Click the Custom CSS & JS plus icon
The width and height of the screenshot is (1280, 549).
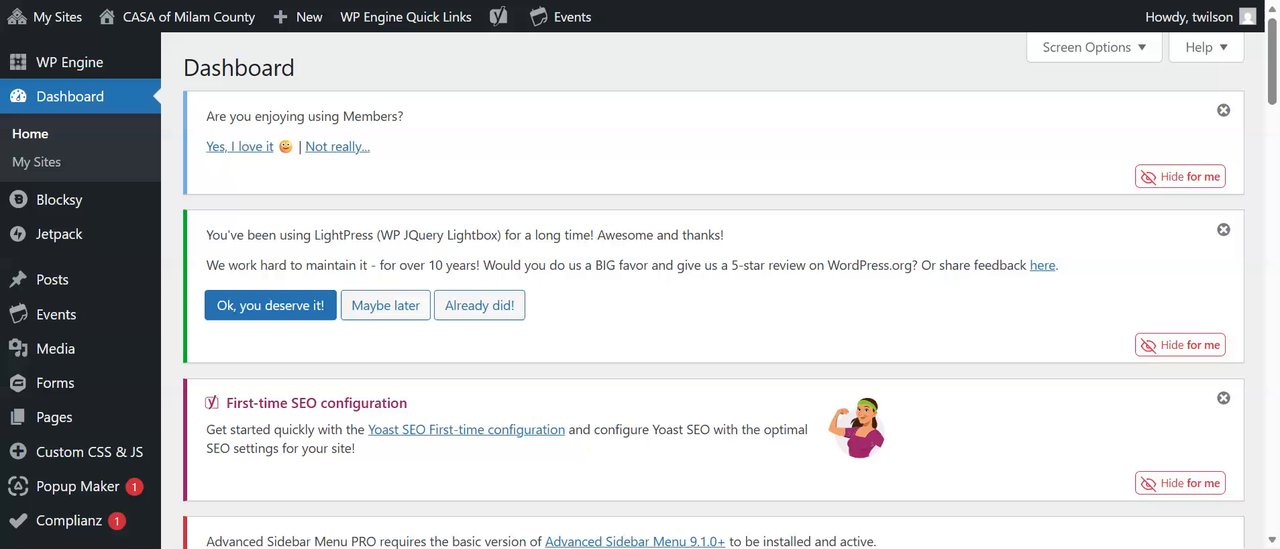pos(17,452)
